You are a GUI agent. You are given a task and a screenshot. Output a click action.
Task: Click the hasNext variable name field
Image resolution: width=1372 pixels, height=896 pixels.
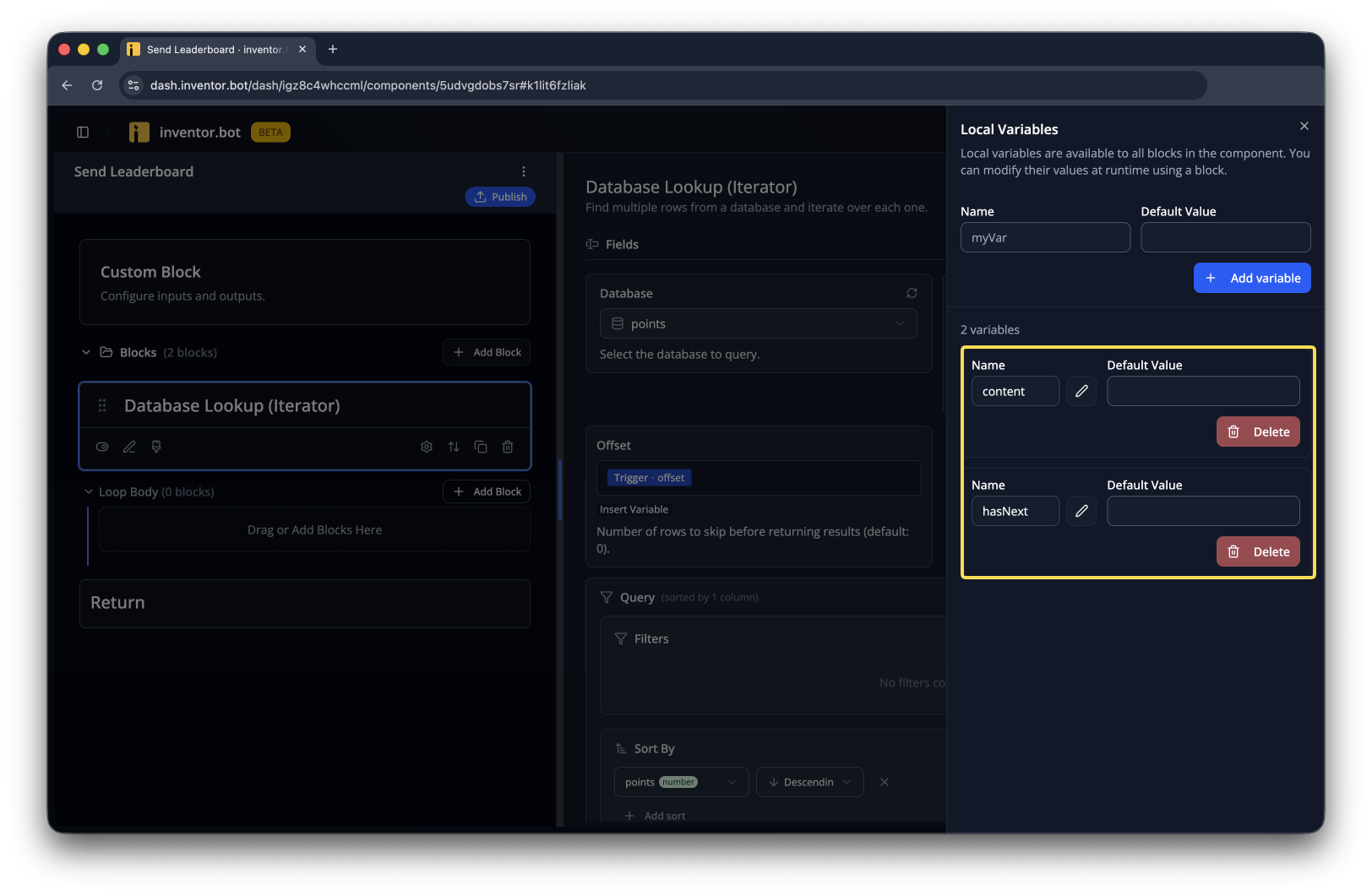click(1015, 511)
